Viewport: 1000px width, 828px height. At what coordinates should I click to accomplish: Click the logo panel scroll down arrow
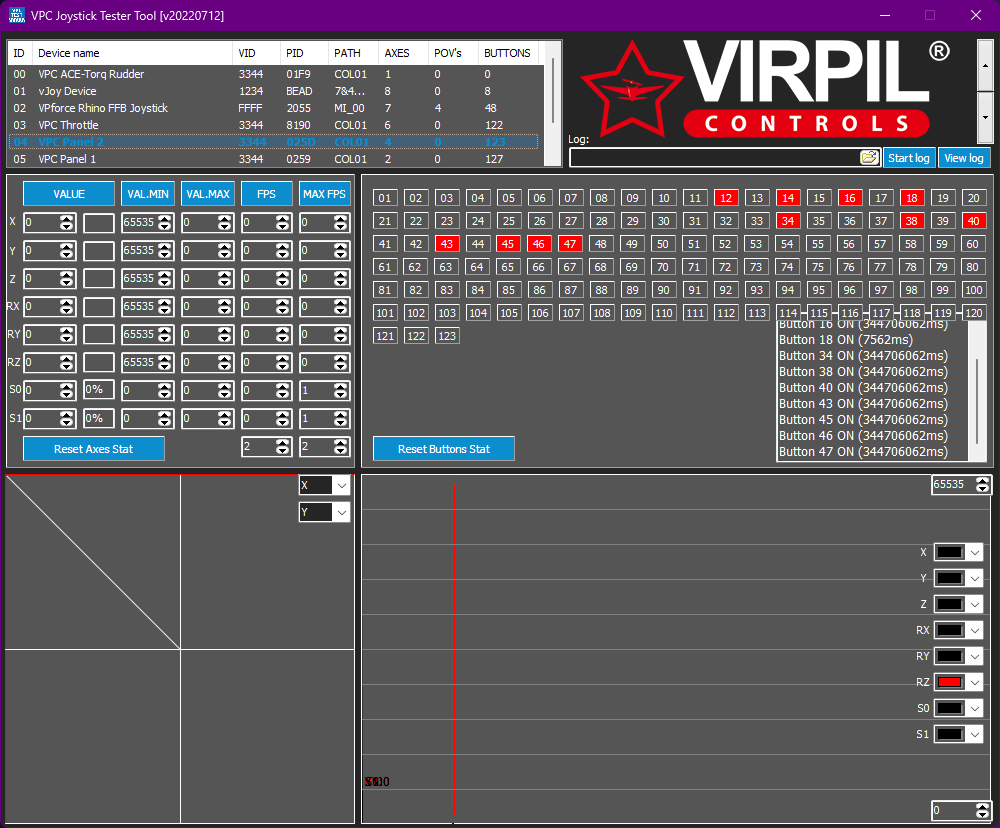985,117
